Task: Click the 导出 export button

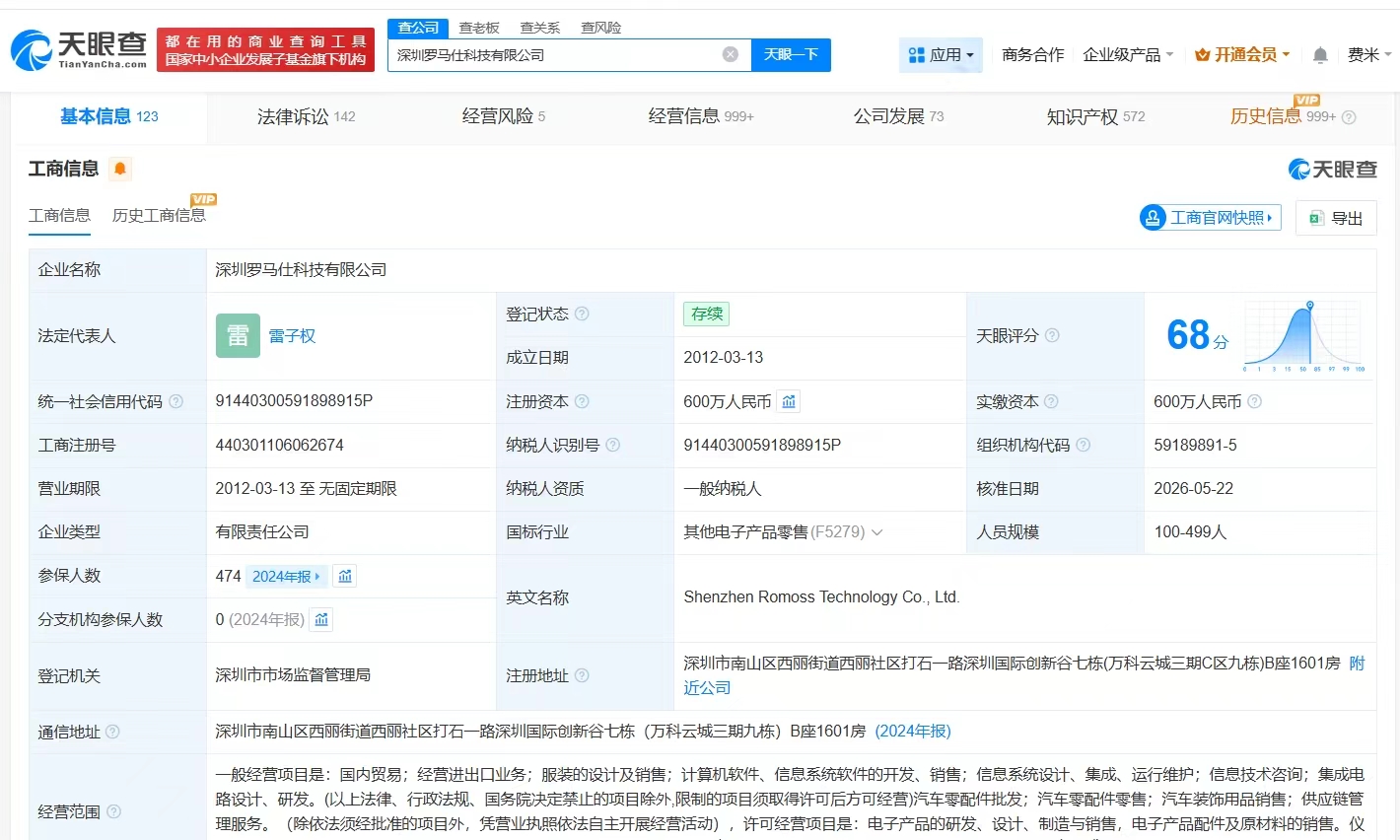Action: point(1336,218)
